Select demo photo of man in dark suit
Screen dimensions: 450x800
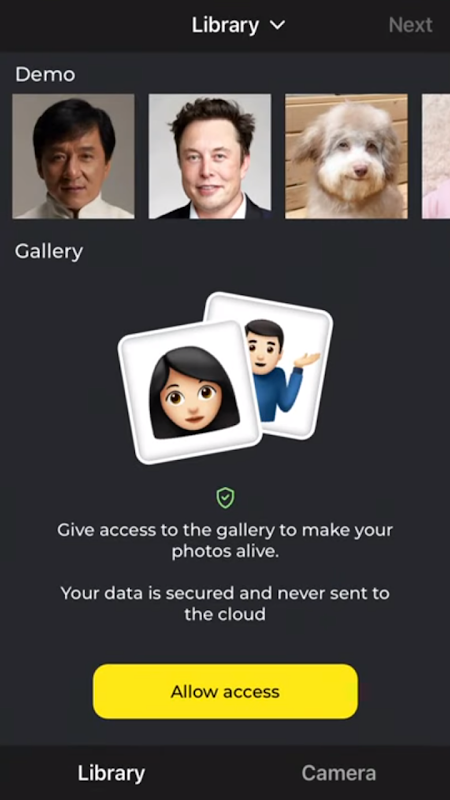click(x=210, y=156)
